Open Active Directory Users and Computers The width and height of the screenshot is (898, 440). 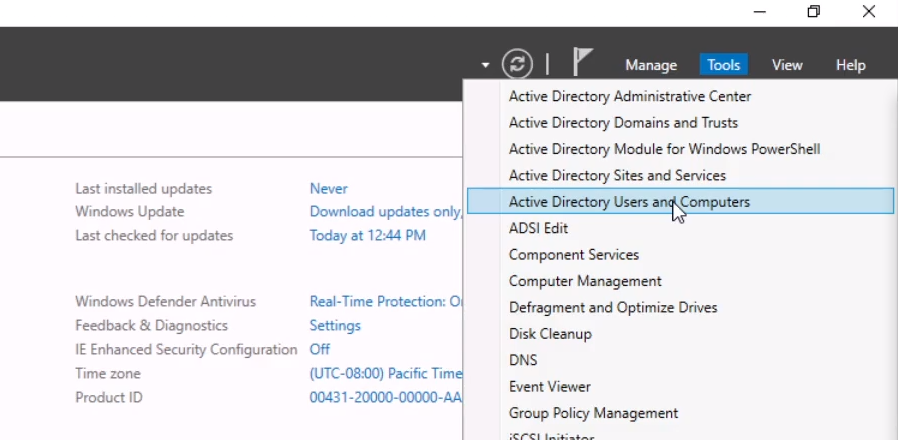(x=629, y=202)
